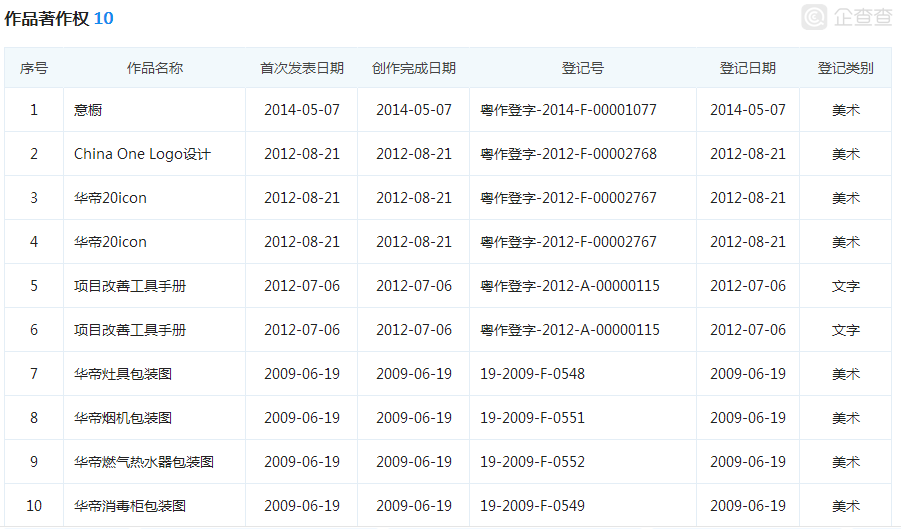Click the serial number 1 cell
The width and height of the screenshot is (901, 529).
pyautogui.click(x=34, y=110)
